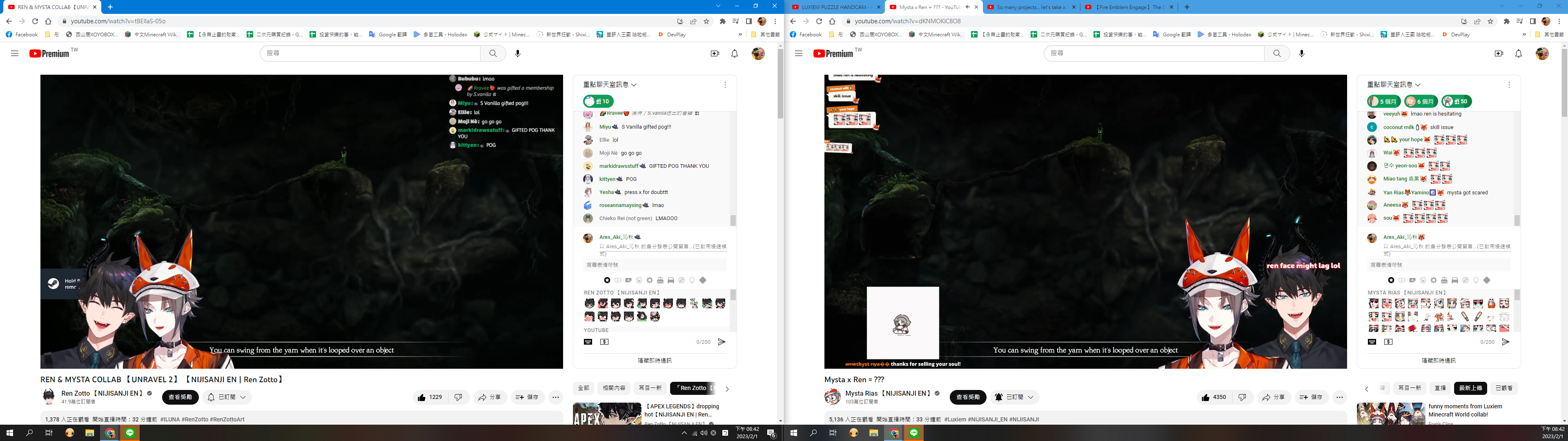Start voice search in left window
Viewport: 1568px width, 441px height.
pyautogui.click(x=518, y=53)
